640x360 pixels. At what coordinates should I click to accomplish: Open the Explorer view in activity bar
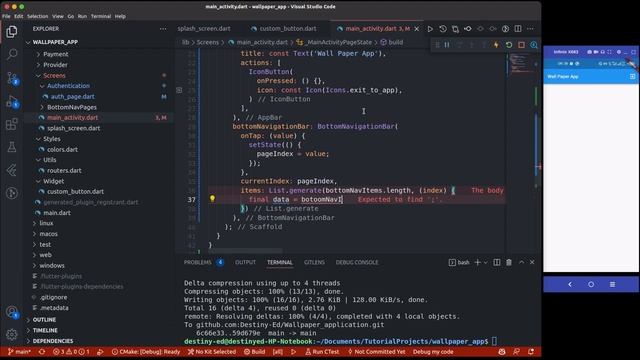11,31
